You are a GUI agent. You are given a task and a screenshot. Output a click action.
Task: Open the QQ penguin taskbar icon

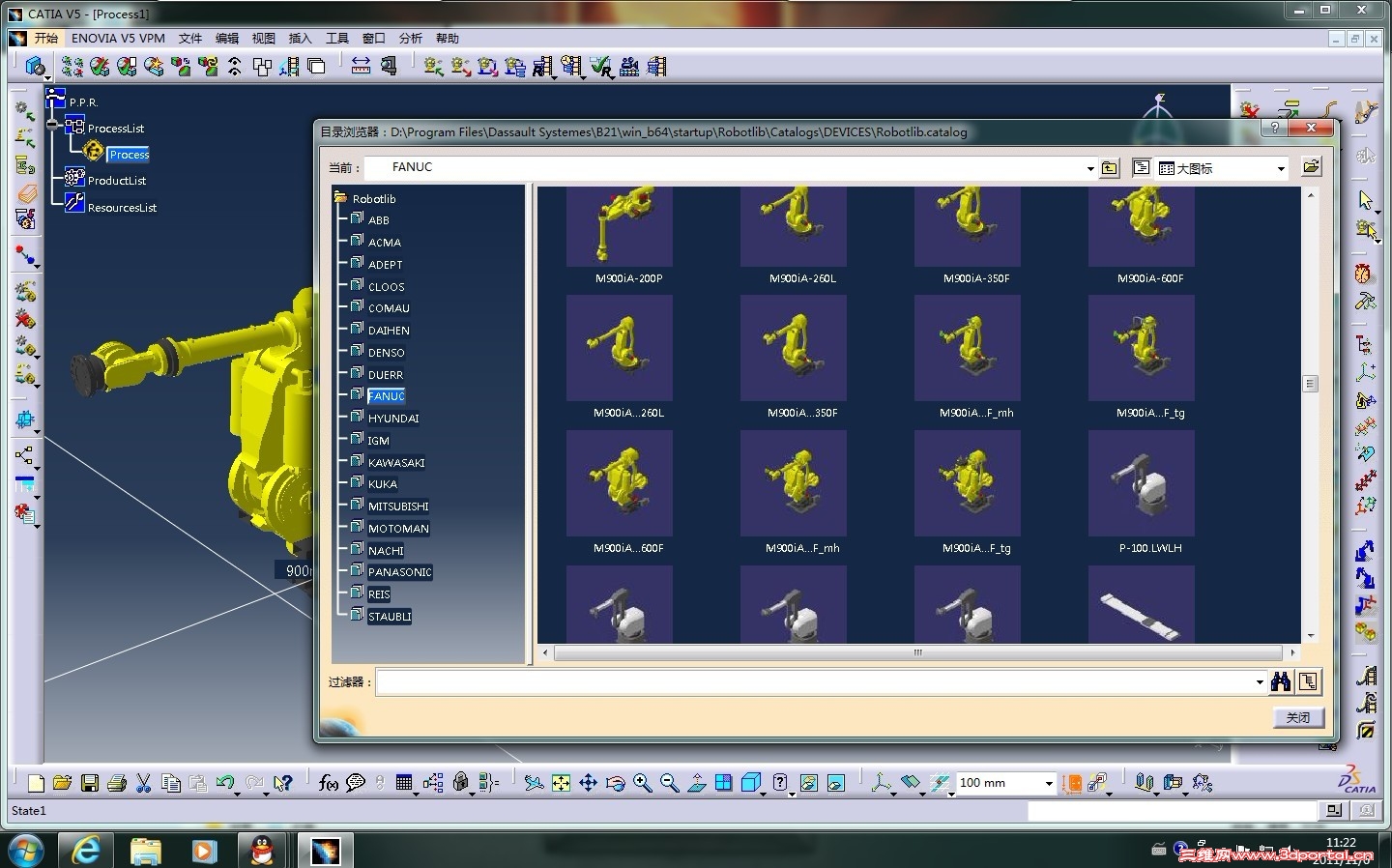click(262, 851)
